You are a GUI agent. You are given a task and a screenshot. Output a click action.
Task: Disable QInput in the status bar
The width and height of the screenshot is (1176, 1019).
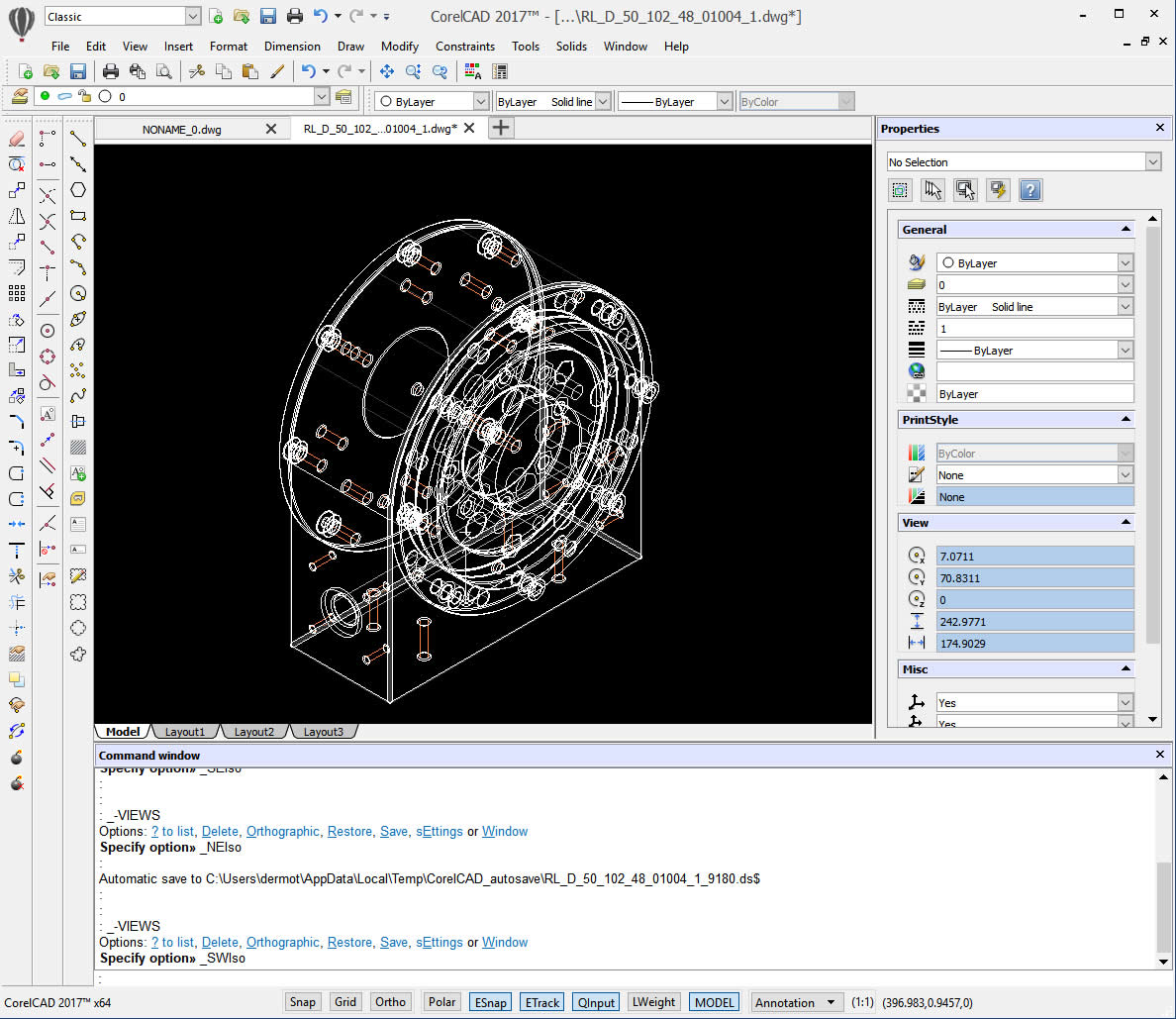pos(596,1002)
